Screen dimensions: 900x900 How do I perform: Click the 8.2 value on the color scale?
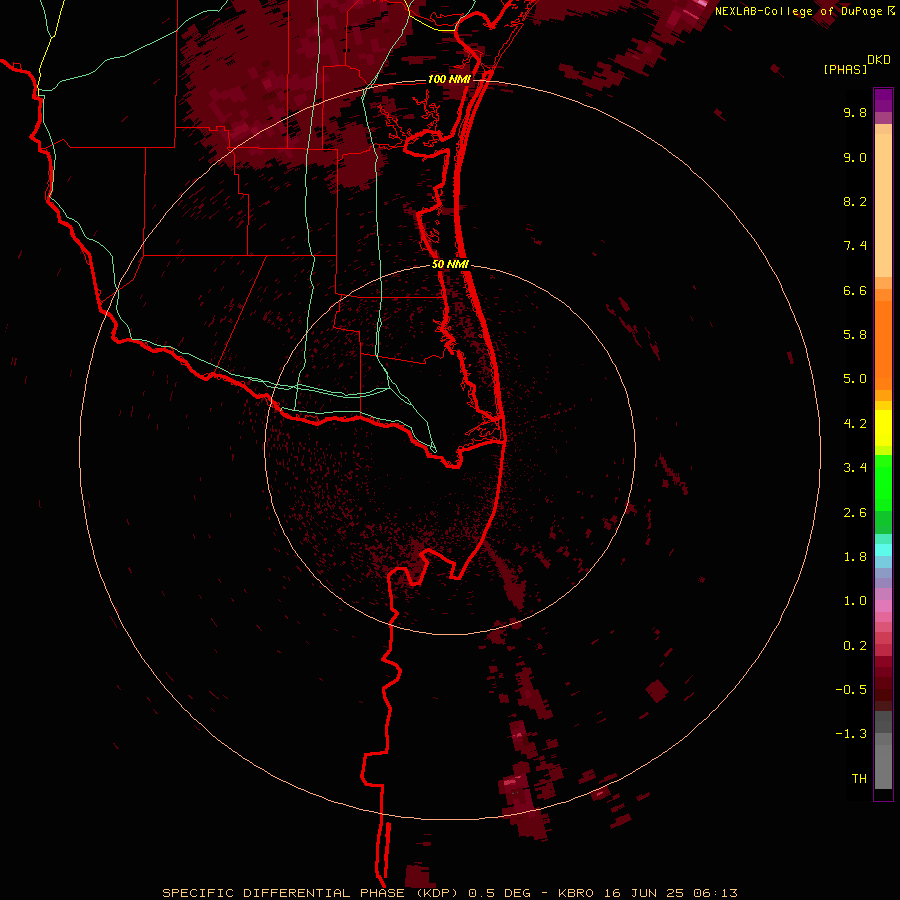point(855,201)
